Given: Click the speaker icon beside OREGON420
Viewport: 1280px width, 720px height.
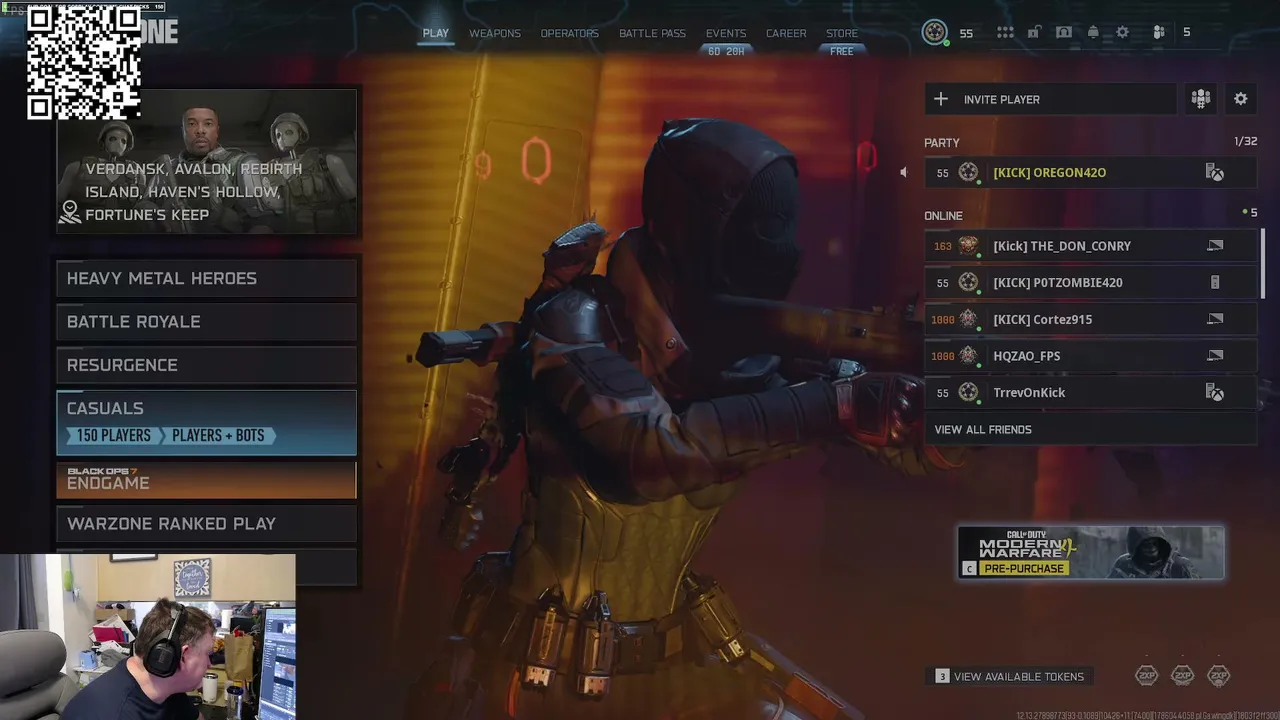Looking at the screenshot, I should click(x=904, y=172).
